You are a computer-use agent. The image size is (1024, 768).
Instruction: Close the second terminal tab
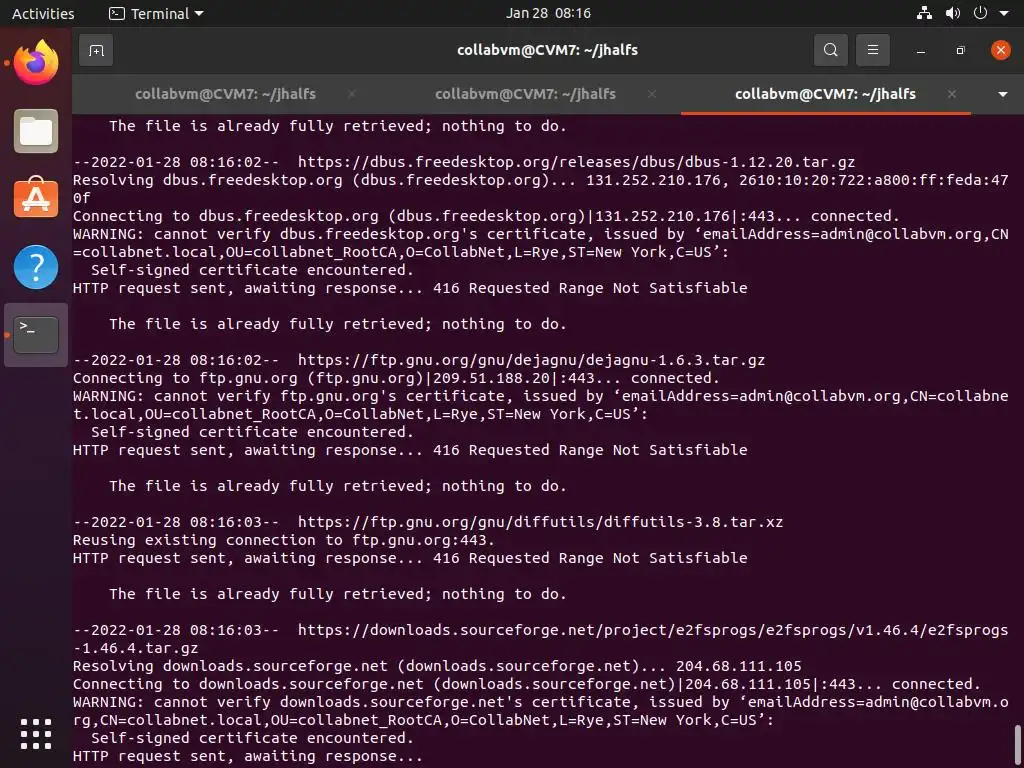tap(651, 94)
